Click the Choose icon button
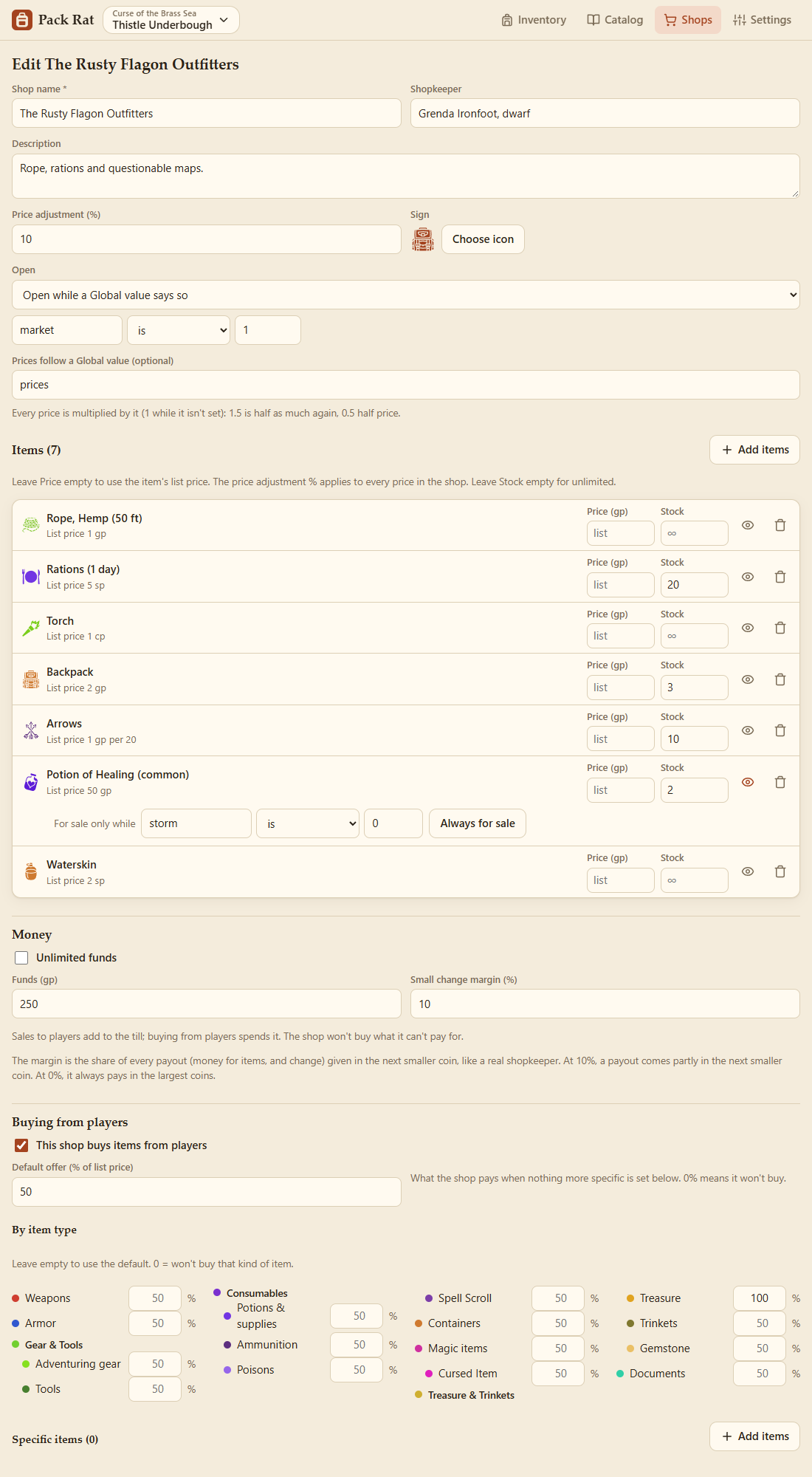This screenshot has width=812, height=1477. point(483,239)
